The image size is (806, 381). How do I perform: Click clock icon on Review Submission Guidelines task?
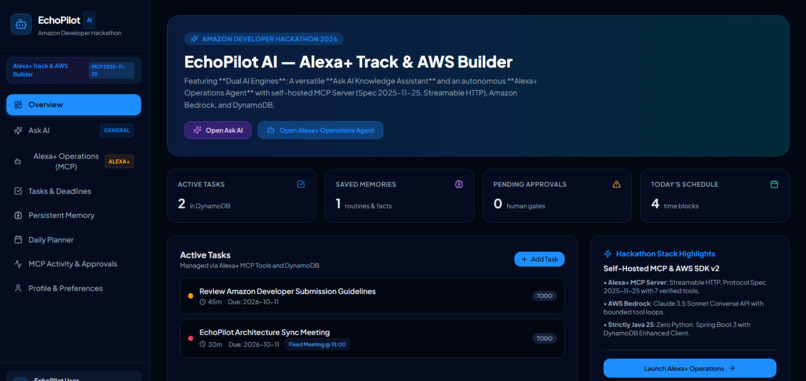coord(203,302)
